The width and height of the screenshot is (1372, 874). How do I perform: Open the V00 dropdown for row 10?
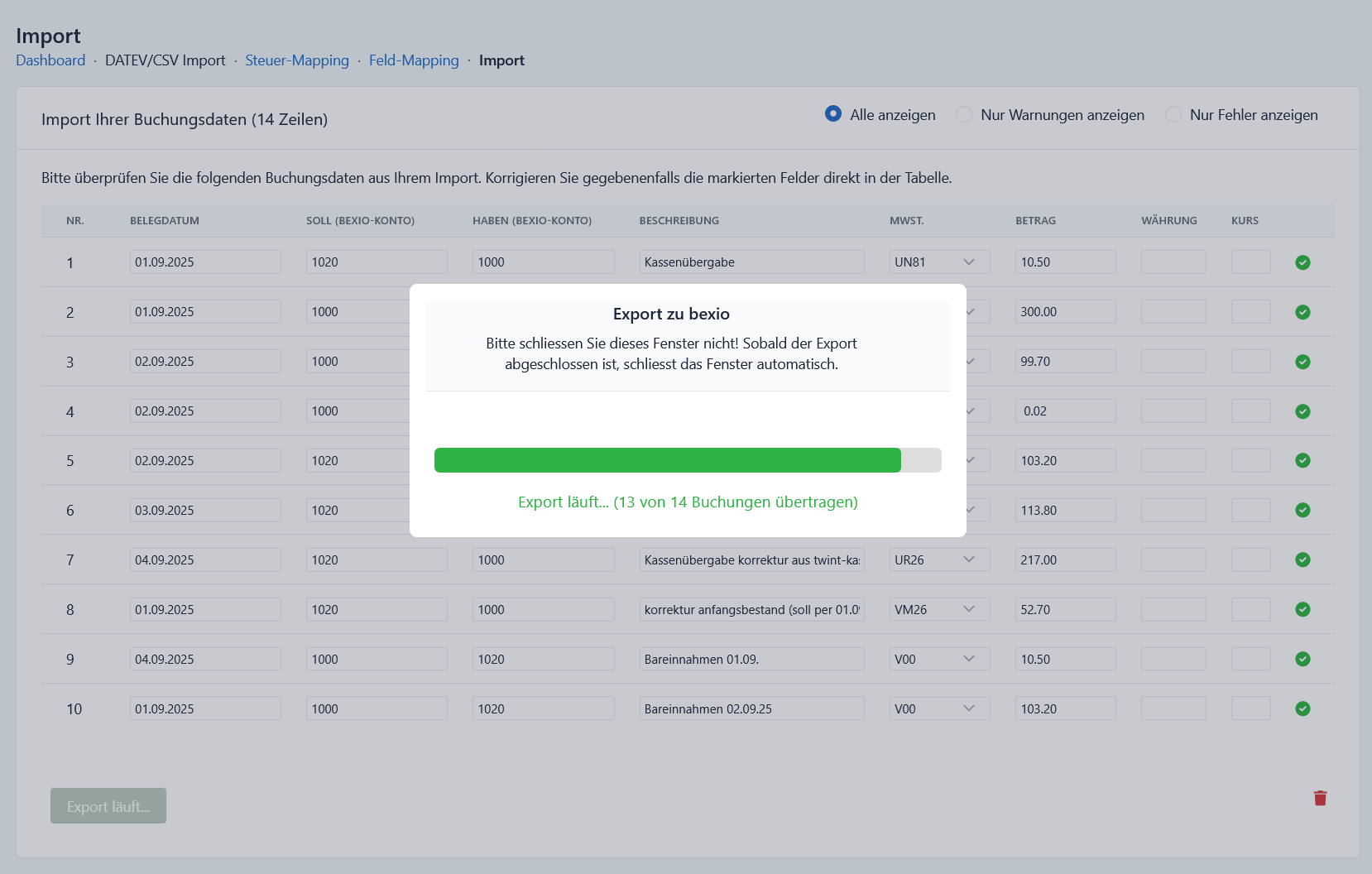click(939, 708)
